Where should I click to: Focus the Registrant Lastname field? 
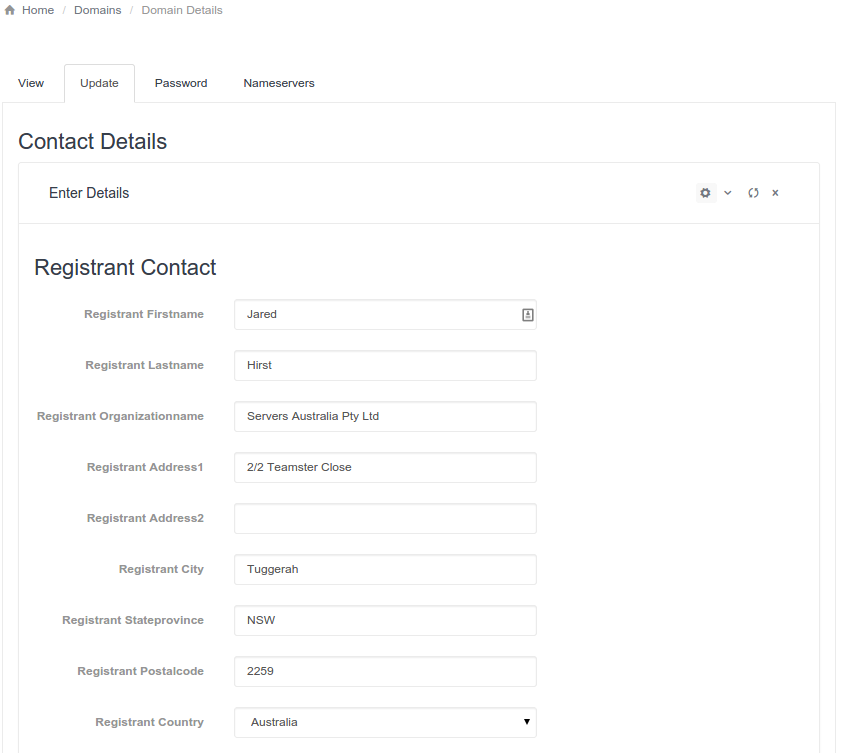point(385,366)
